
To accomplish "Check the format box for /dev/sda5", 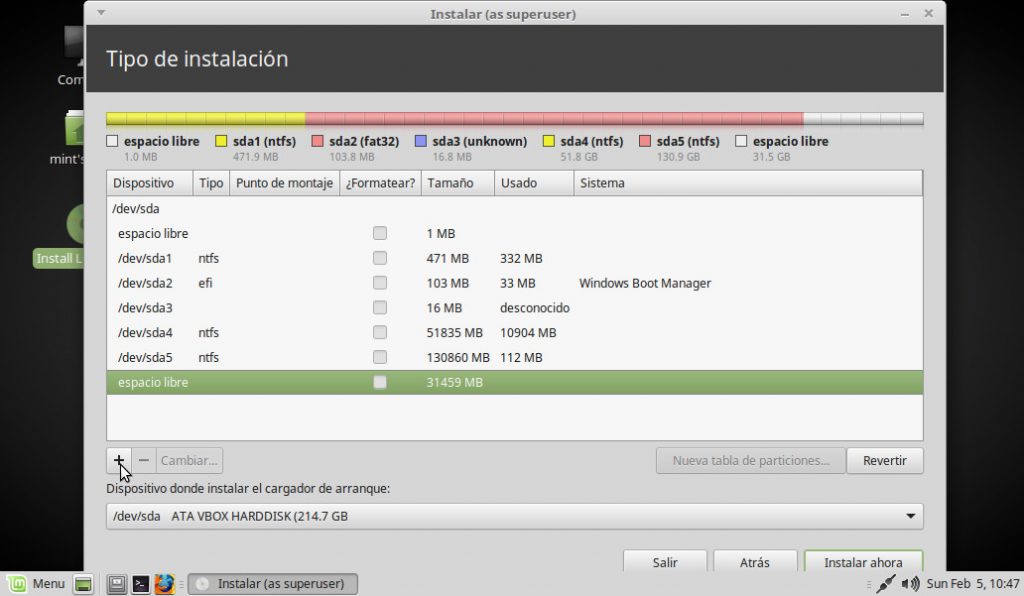I will point(380,357).
